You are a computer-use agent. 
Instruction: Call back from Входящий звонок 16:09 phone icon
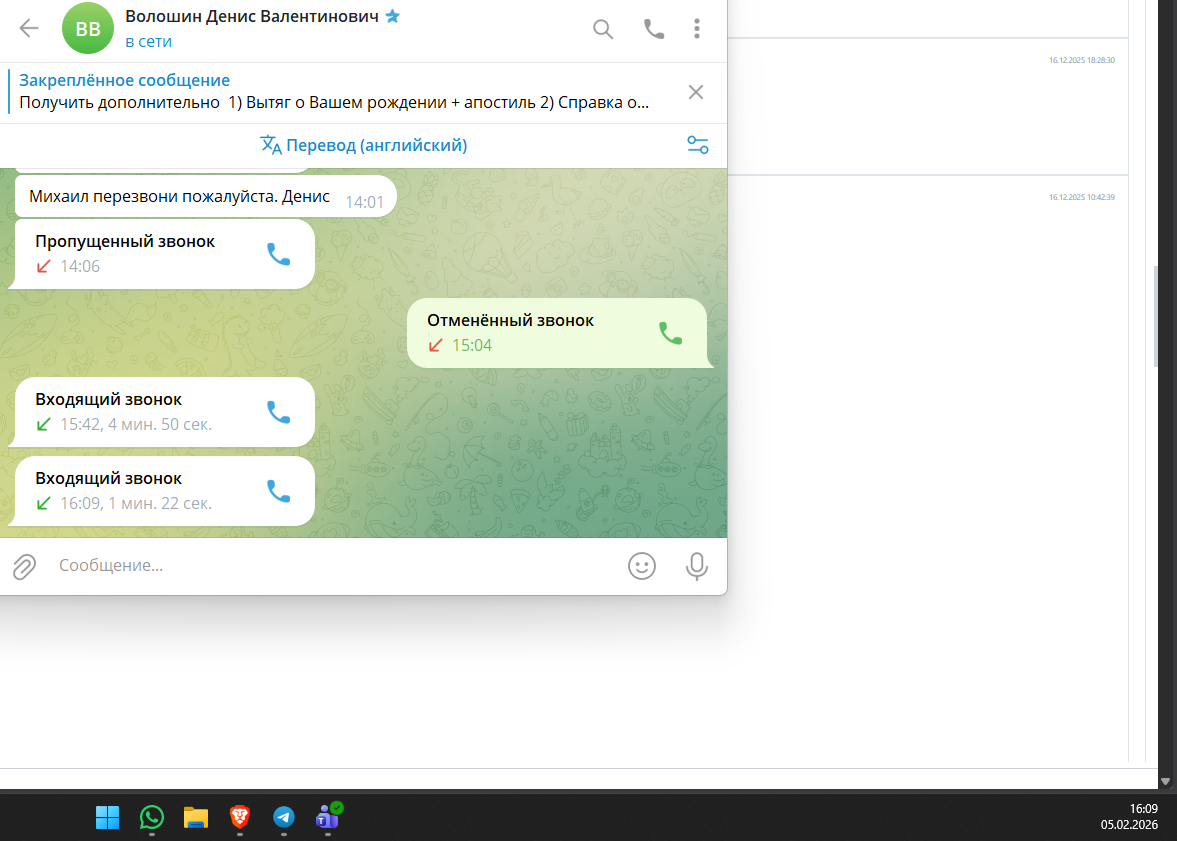[x=278, y=491]
